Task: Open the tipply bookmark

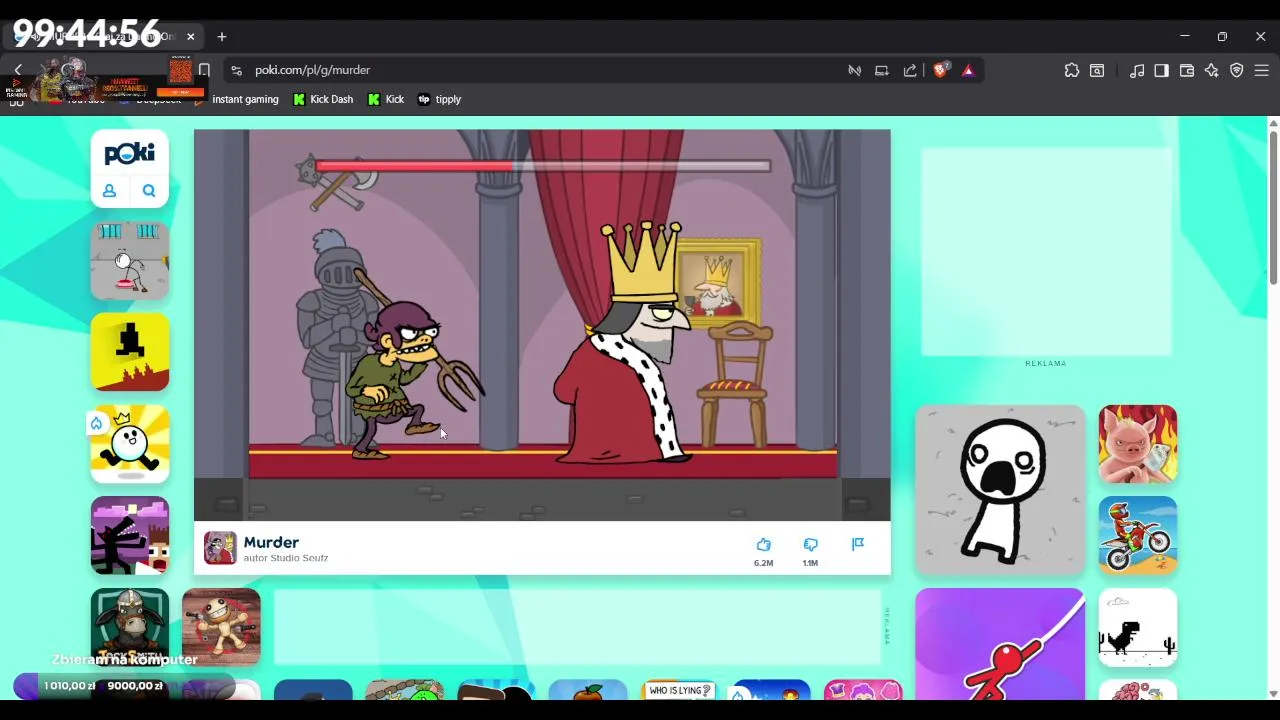Action: (439, 99)
